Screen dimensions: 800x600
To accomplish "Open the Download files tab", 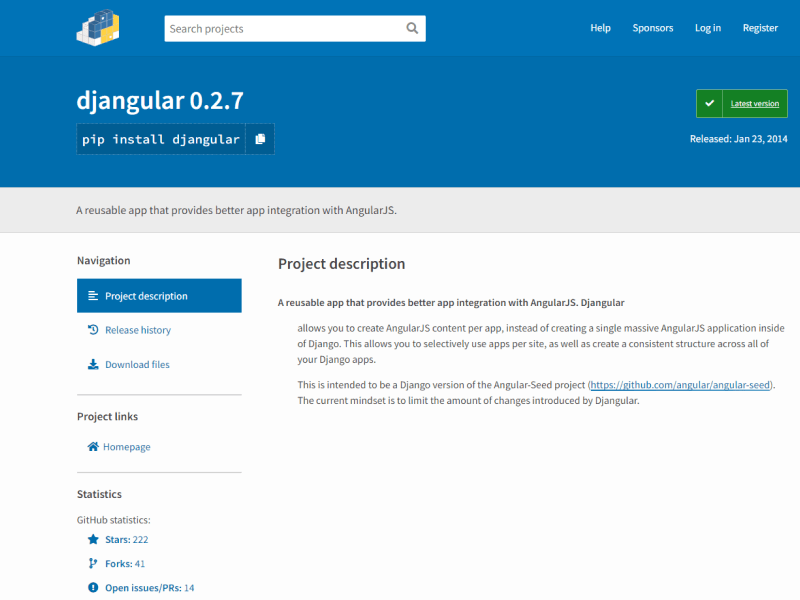I will point(137,364).
